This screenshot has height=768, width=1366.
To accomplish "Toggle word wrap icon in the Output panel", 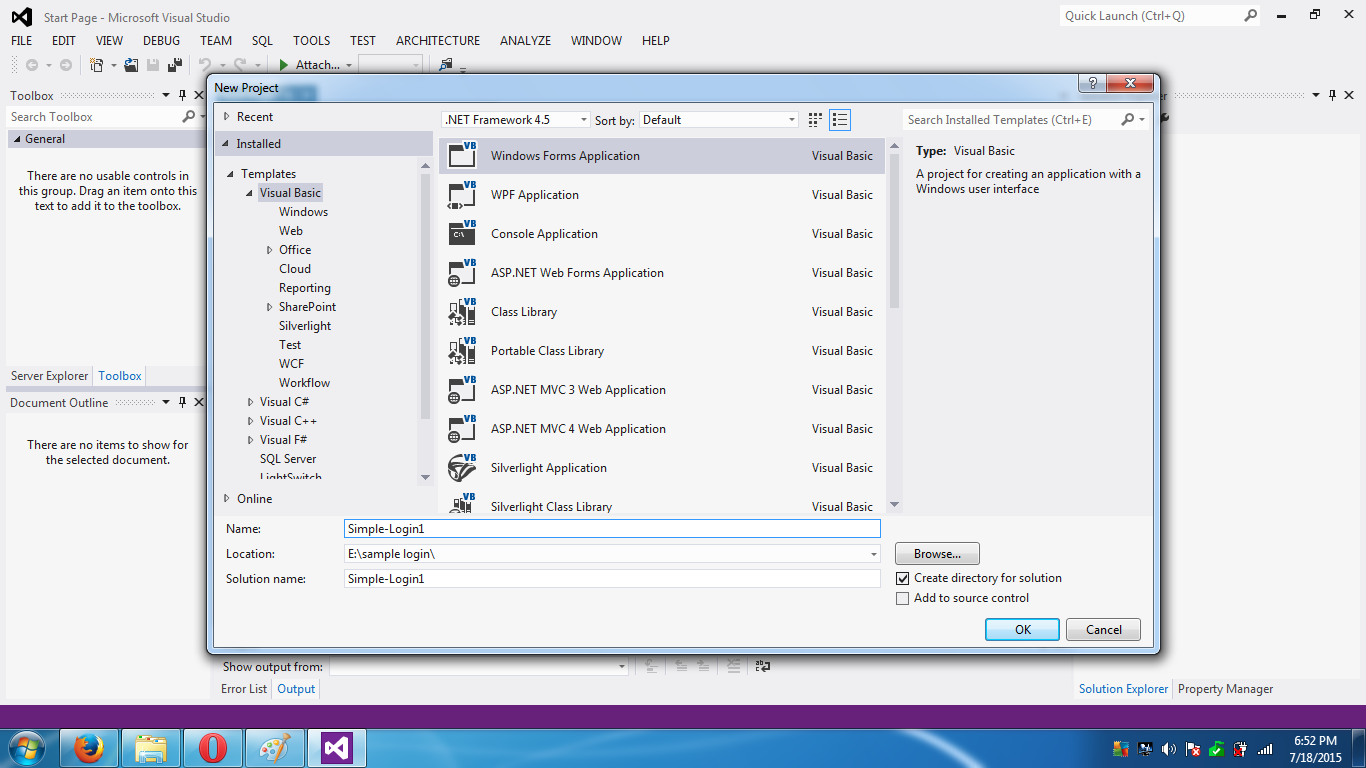I will point(762,666).
